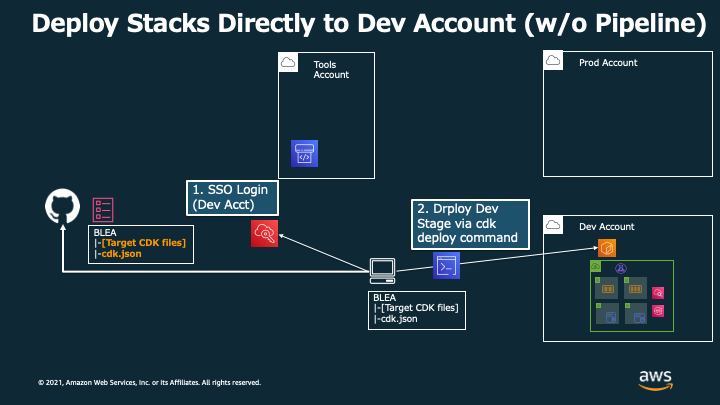Select the purple load balancer icon
This screenshot has height=405, width=720.
click(x=621, y=268)
